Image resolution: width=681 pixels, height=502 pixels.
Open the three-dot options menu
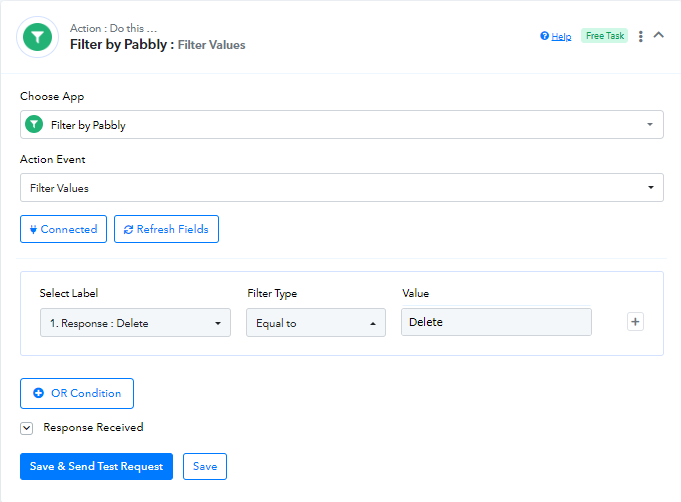click(x=641, y=36)
